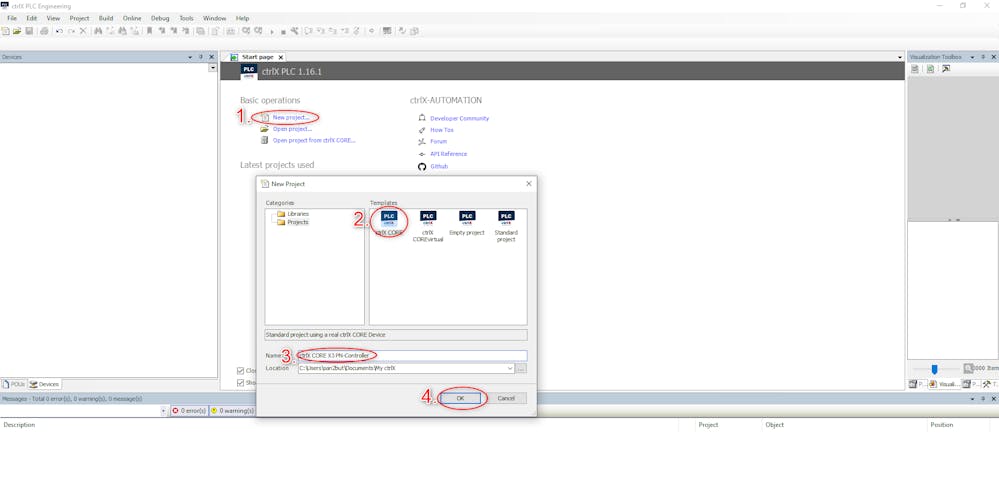Select the Empty project template icon
This screenshot has width=999, height=503.
pyautogui.click(x=467, y=218)
